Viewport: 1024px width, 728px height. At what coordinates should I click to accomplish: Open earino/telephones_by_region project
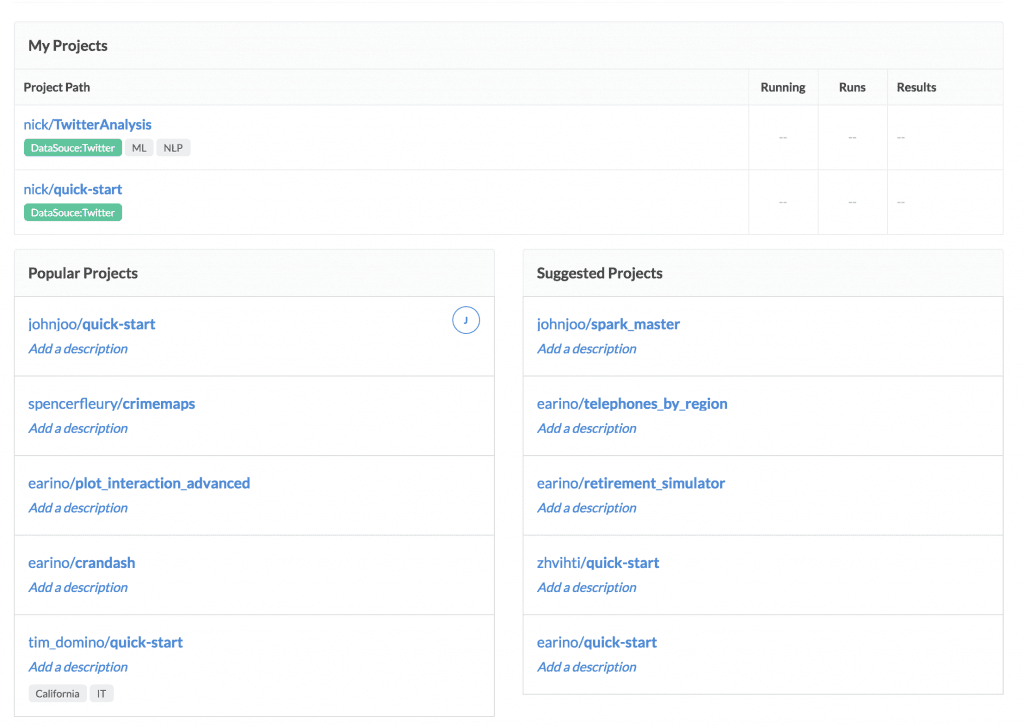coord(632,404)
